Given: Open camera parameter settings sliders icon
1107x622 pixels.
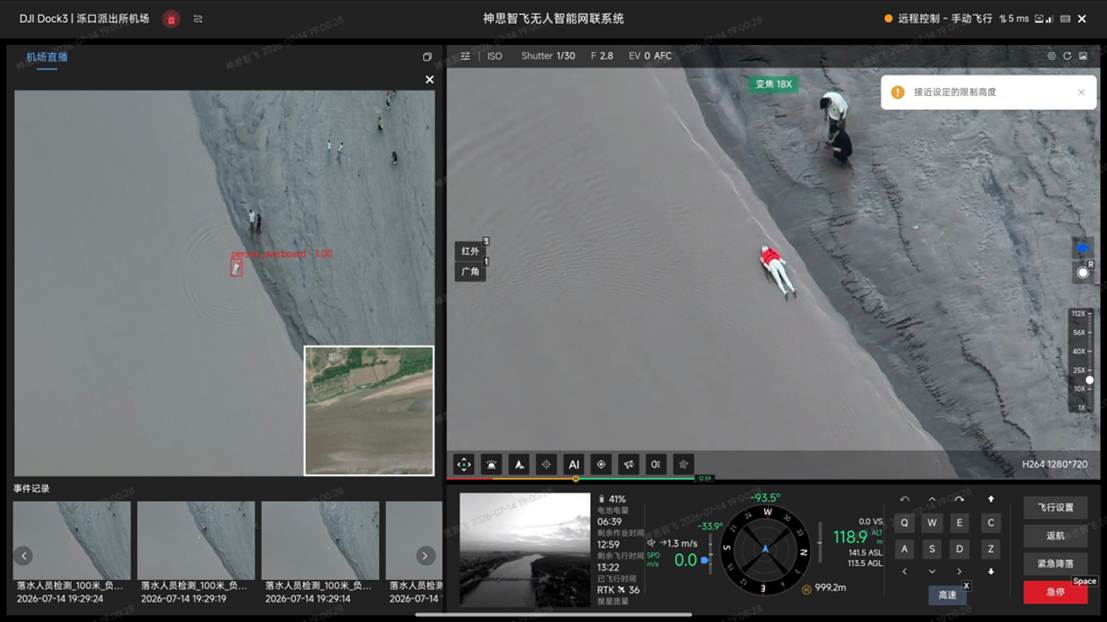Looking at the screenshot, I should (x=465, y=56).
